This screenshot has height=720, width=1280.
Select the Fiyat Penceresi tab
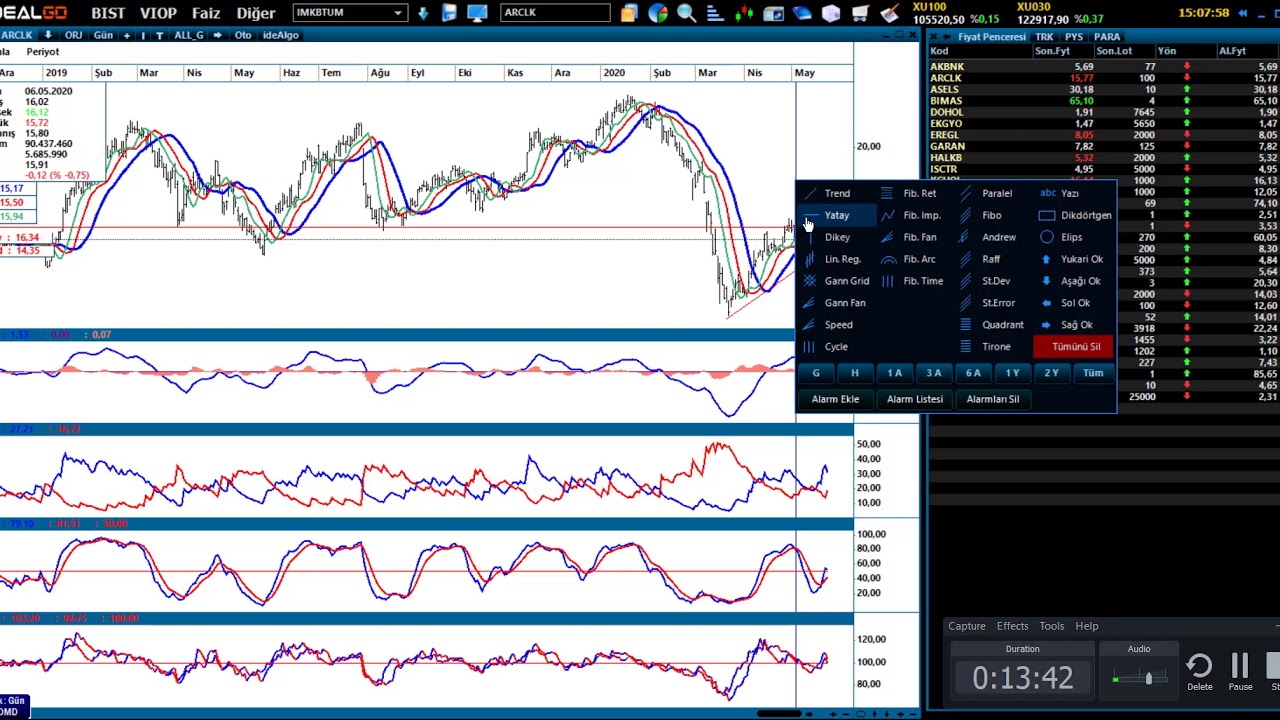pyautogui.click(x=991, y=37)
